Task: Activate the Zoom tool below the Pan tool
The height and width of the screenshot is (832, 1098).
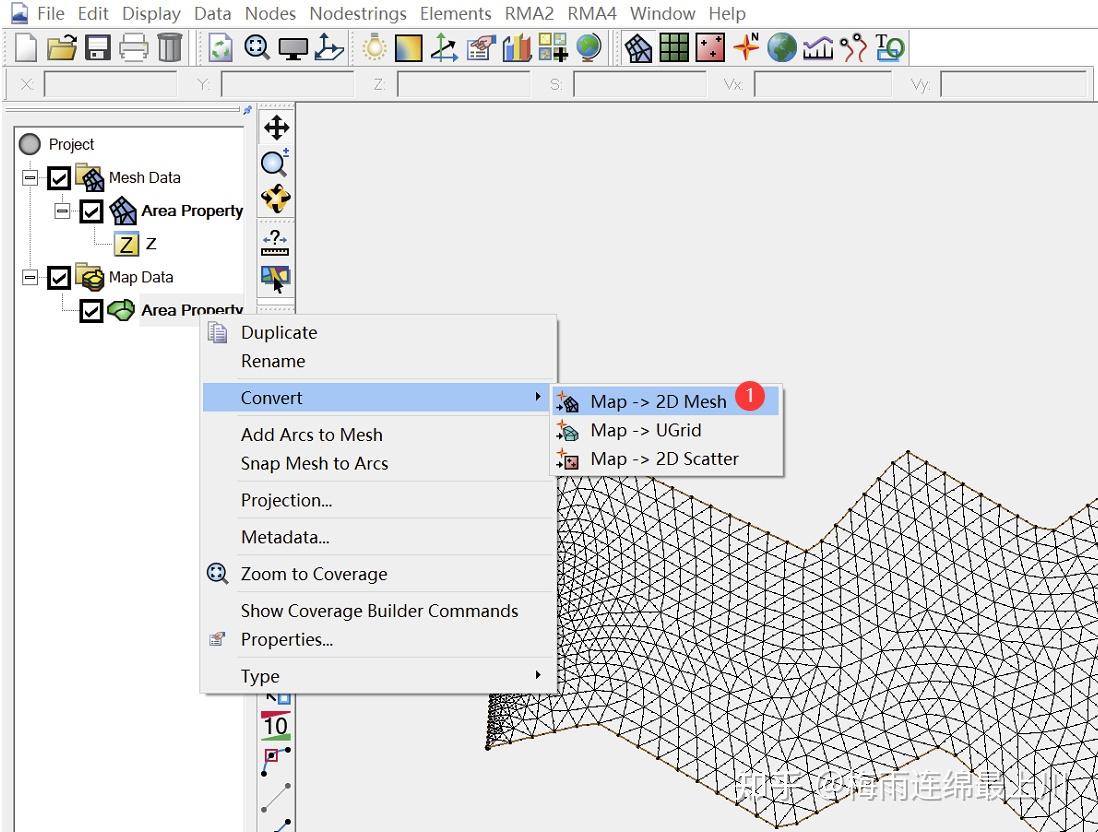Action: point(276,164)
